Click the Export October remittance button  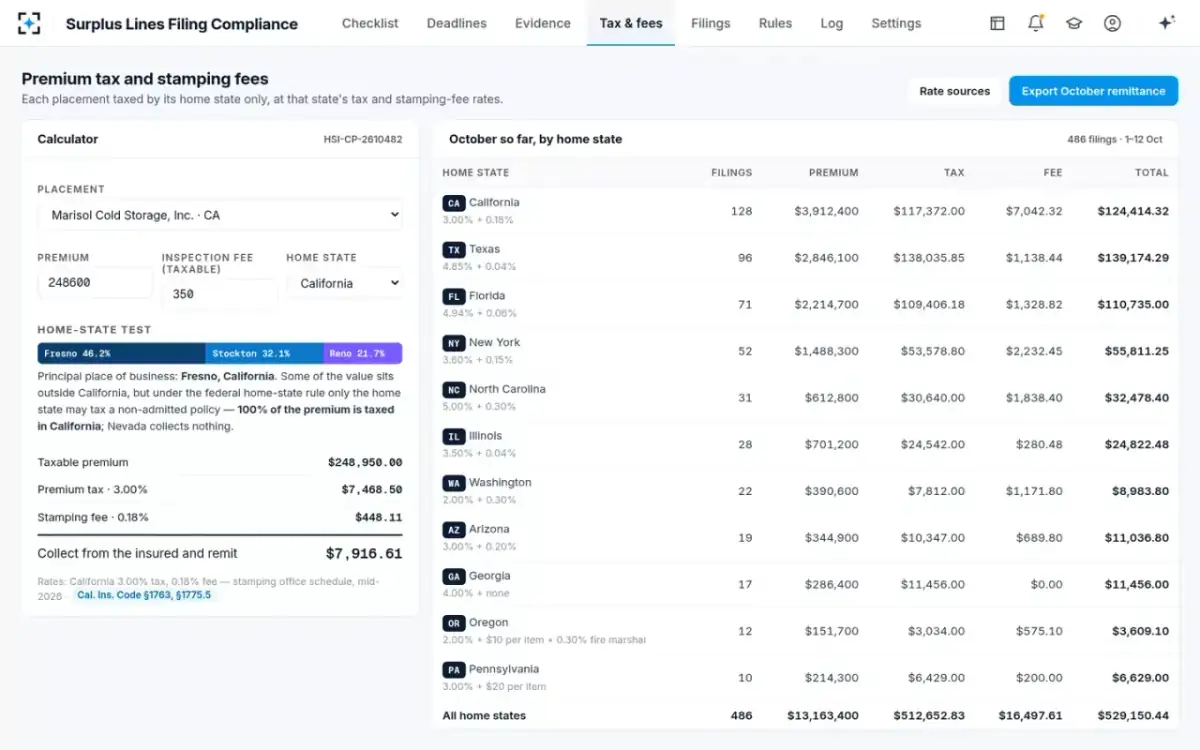[x=1093, y=91]
